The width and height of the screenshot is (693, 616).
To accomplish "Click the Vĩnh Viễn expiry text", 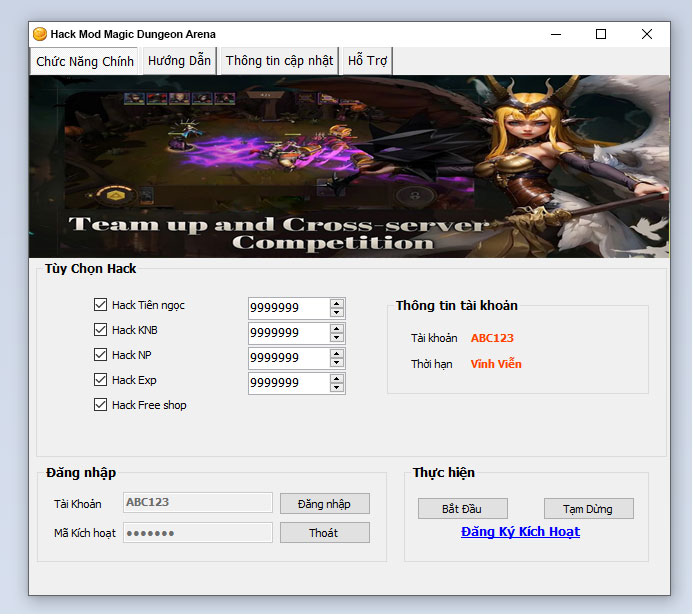I will tap(496, 364).
